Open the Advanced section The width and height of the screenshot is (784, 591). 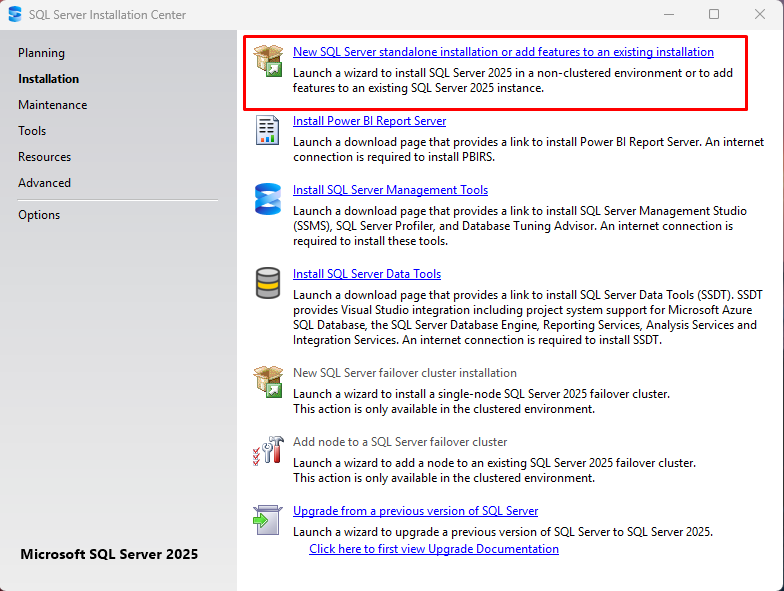click(x=44, y=183)
